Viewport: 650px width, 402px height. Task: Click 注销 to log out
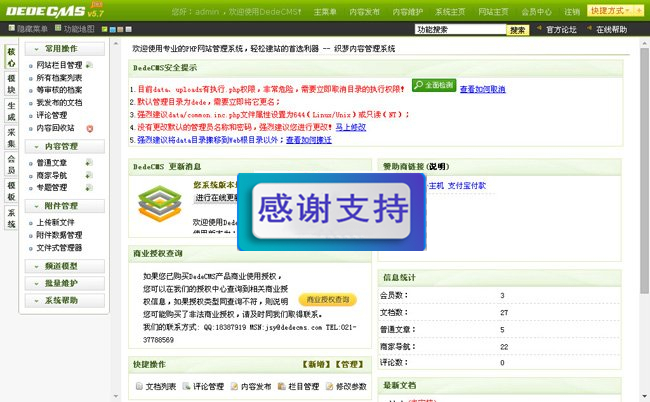pyautogui.click(x=572, y=12)
